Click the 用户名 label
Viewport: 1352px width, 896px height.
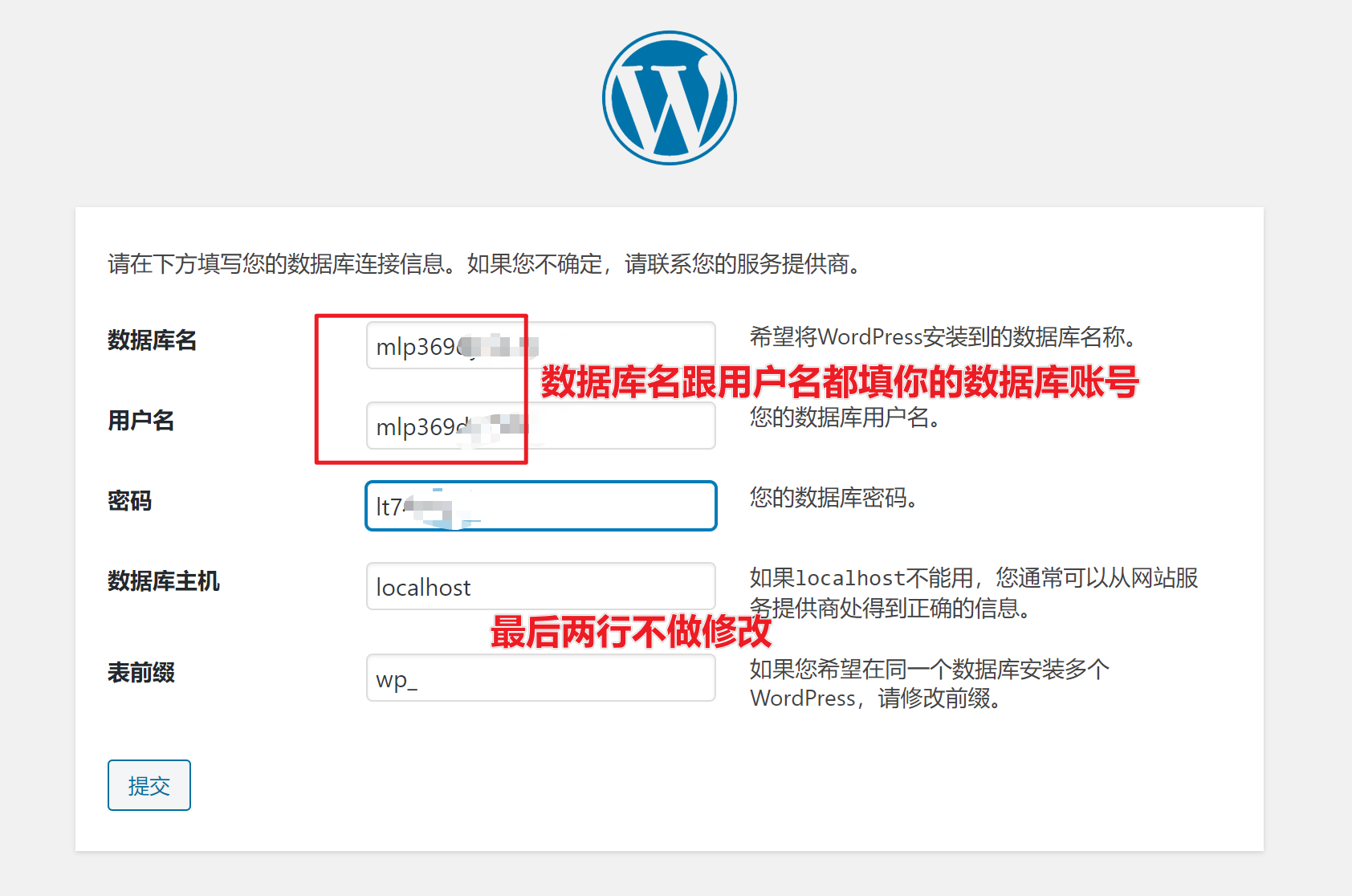[141, 420]
